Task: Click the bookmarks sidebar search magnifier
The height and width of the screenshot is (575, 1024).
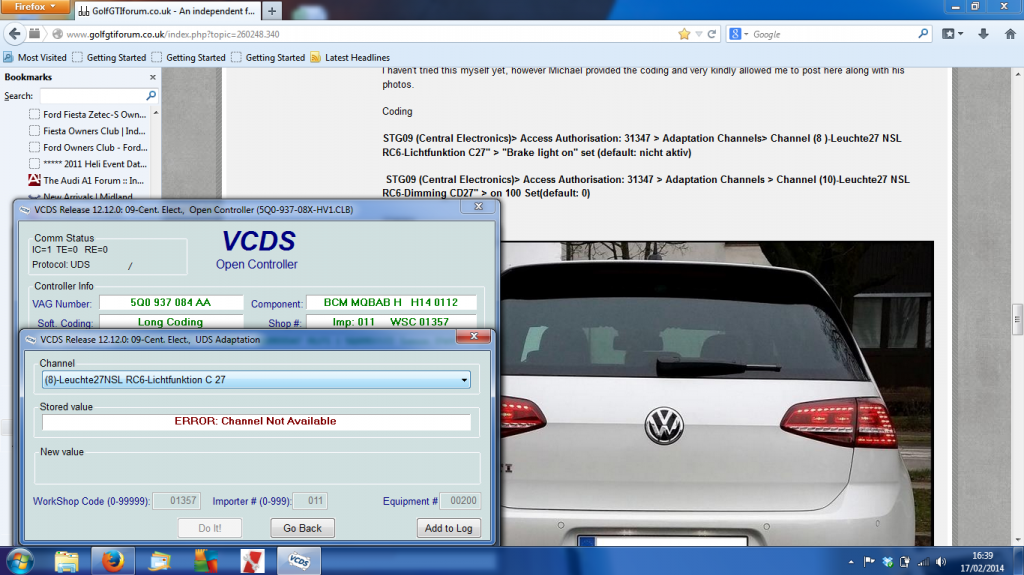Action: (151, 95)
